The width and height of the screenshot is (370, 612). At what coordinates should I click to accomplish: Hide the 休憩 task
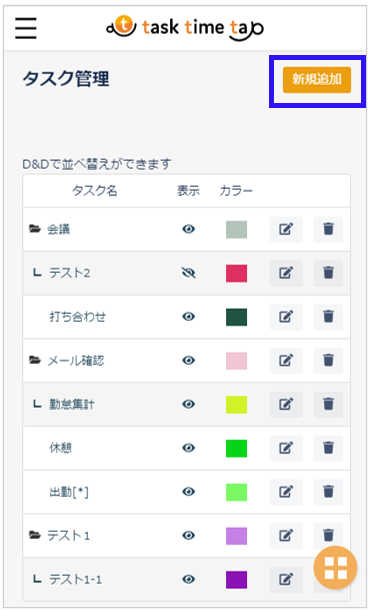(189, 448)
